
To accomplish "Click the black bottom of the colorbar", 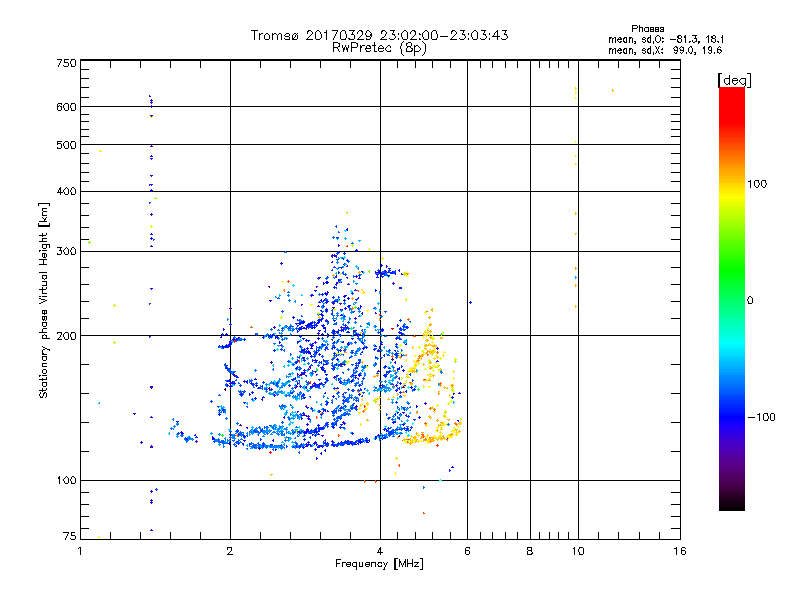I will point(732,503).
